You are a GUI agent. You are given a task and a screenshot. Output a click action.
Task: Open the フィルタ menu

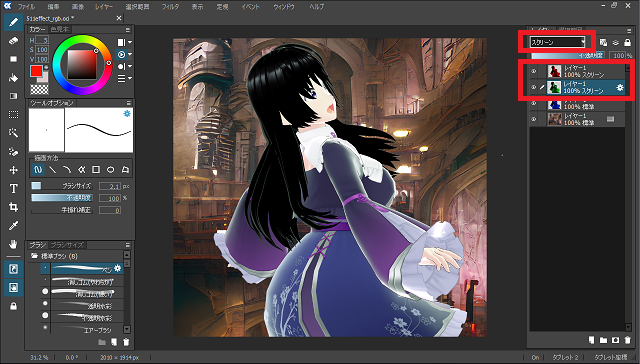170,7
